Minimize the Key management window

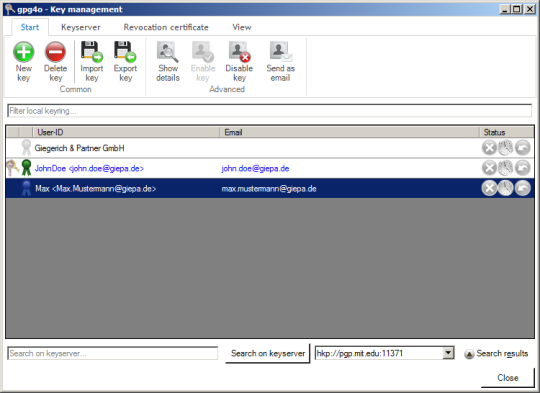pyautogui.click(x=505, y=9)
